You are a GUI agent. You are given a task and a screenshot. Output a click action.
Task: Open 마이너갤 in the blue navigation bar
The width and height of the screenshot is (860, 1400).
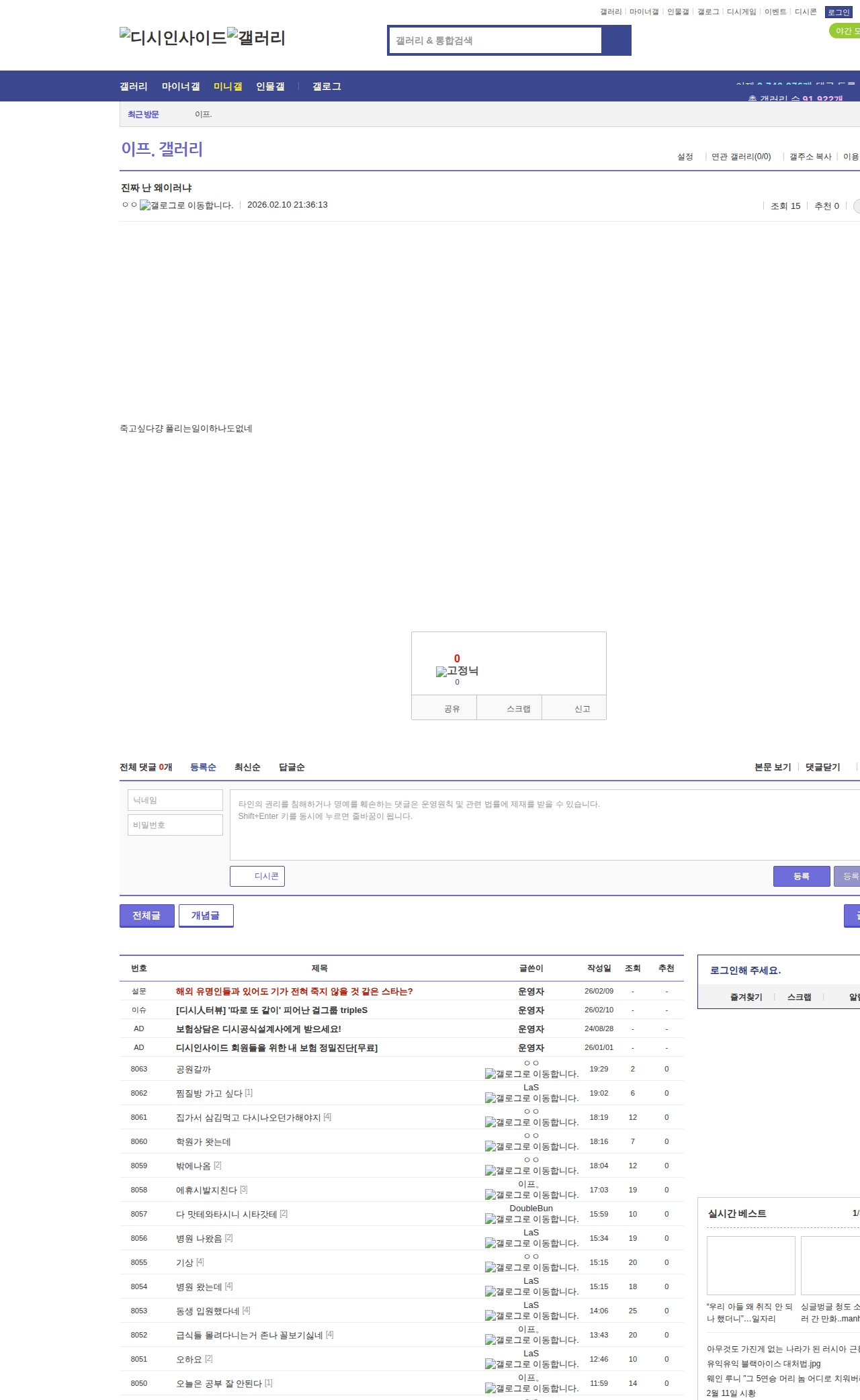tap(181, 87)
